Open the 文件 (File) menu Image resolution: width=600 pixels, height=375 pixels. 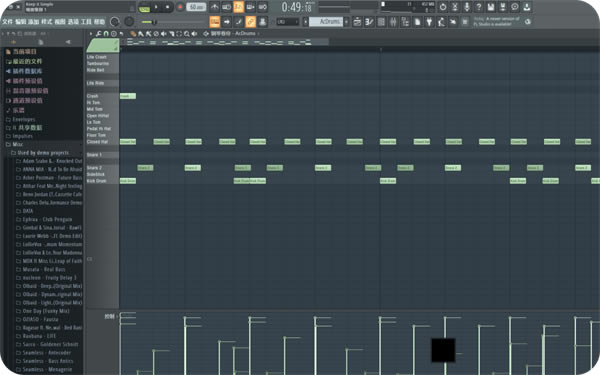[x=7, y=22]
